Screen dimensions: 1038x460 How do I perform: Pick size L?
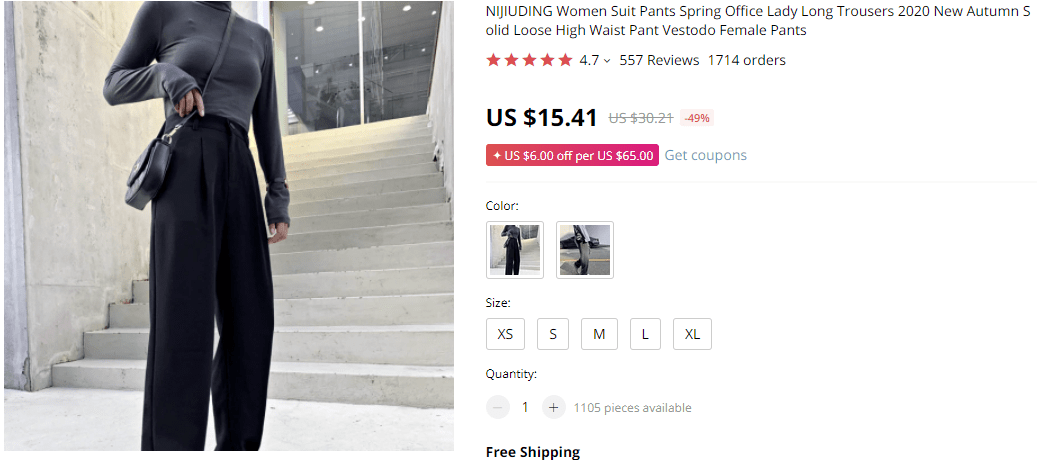645,334
